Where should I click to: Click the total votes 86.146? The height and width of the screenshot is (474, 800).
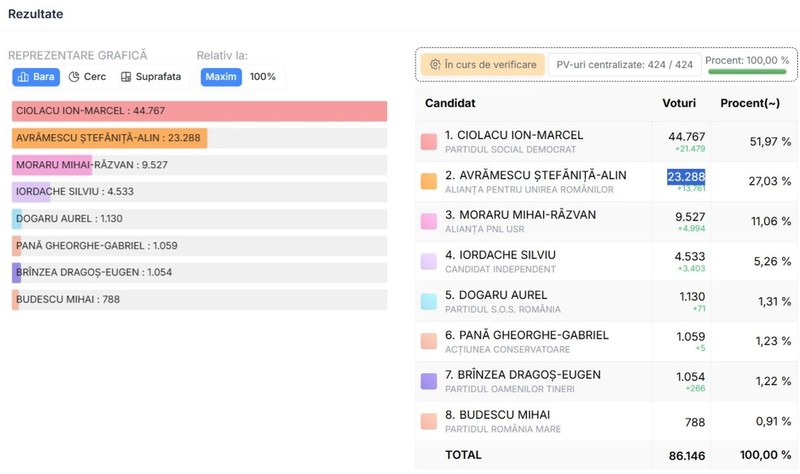[687, 456]
